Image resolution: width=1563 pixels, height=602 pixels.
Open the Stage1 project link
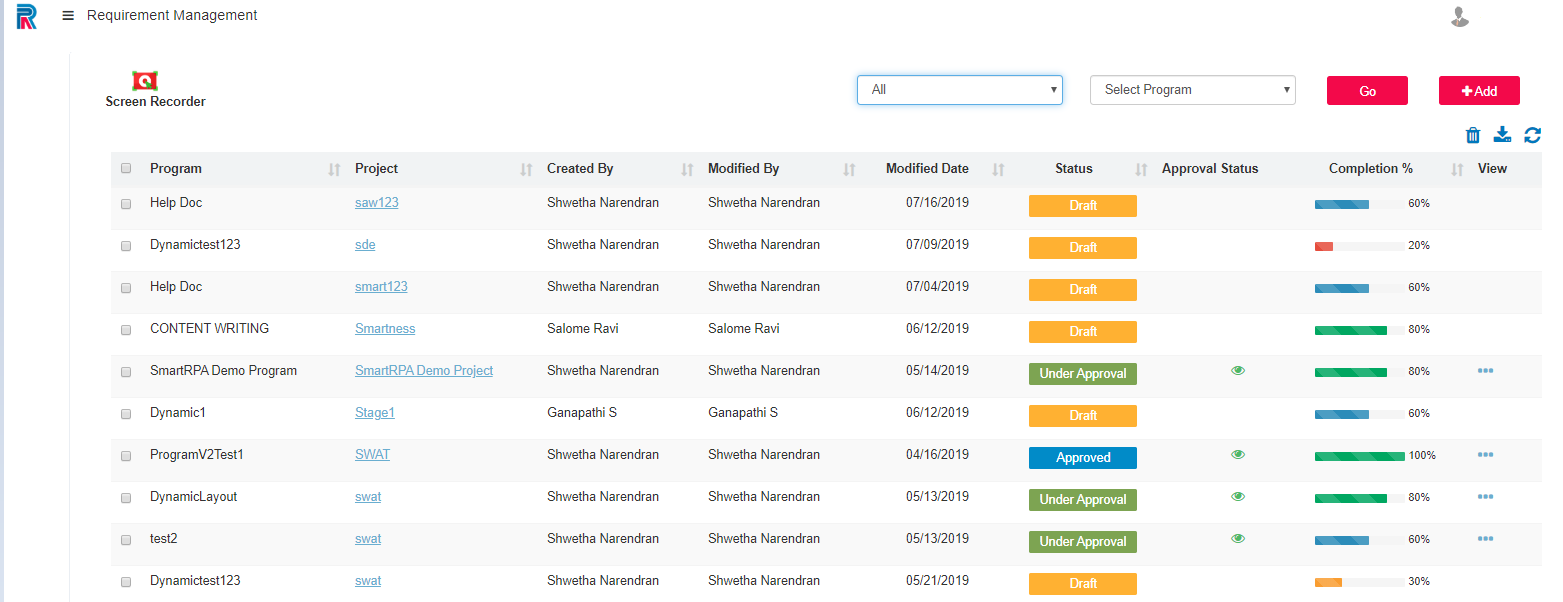click(x=375, y=413)
